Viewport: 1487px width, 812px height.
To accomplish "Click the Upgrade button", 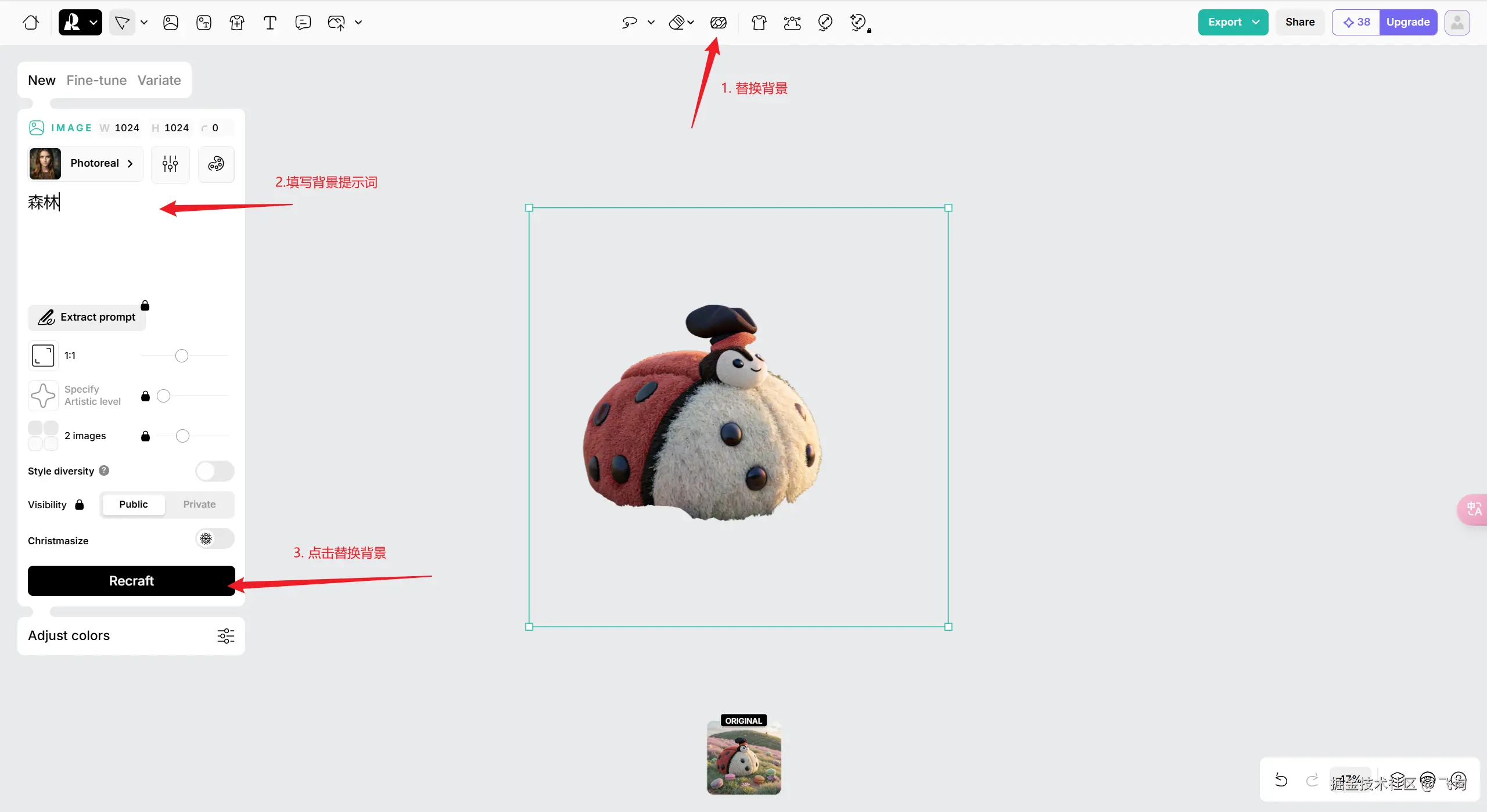I will (1407, 22).
